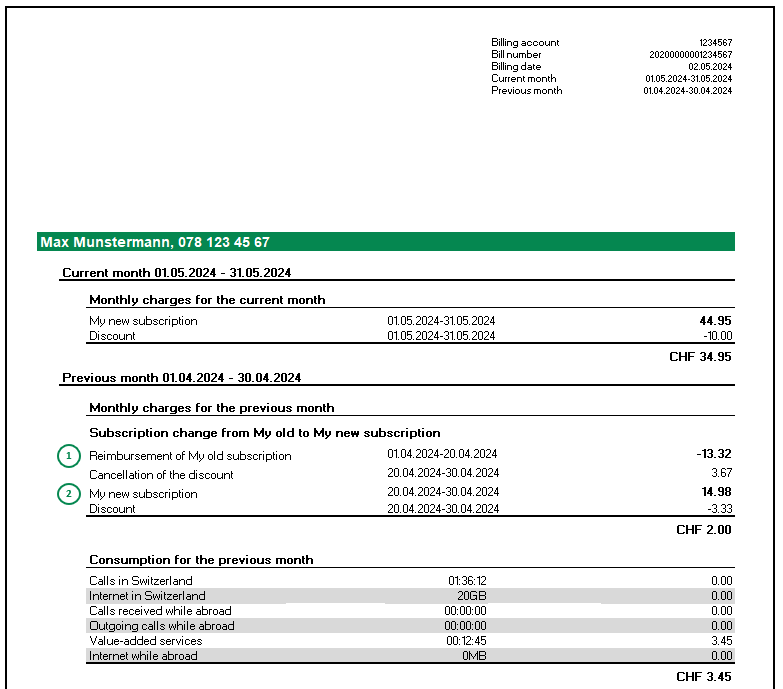Select the green Max Munstermann header bar
The image size is (783, 689).
(x=385, y=242)
